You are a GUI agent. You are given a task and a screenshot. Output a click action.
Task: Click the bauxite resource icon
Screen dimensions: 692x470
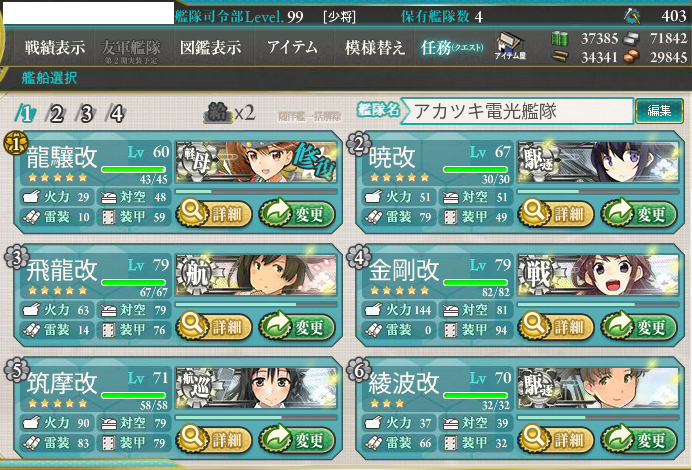pyautogui.click(x=631, y=57)
